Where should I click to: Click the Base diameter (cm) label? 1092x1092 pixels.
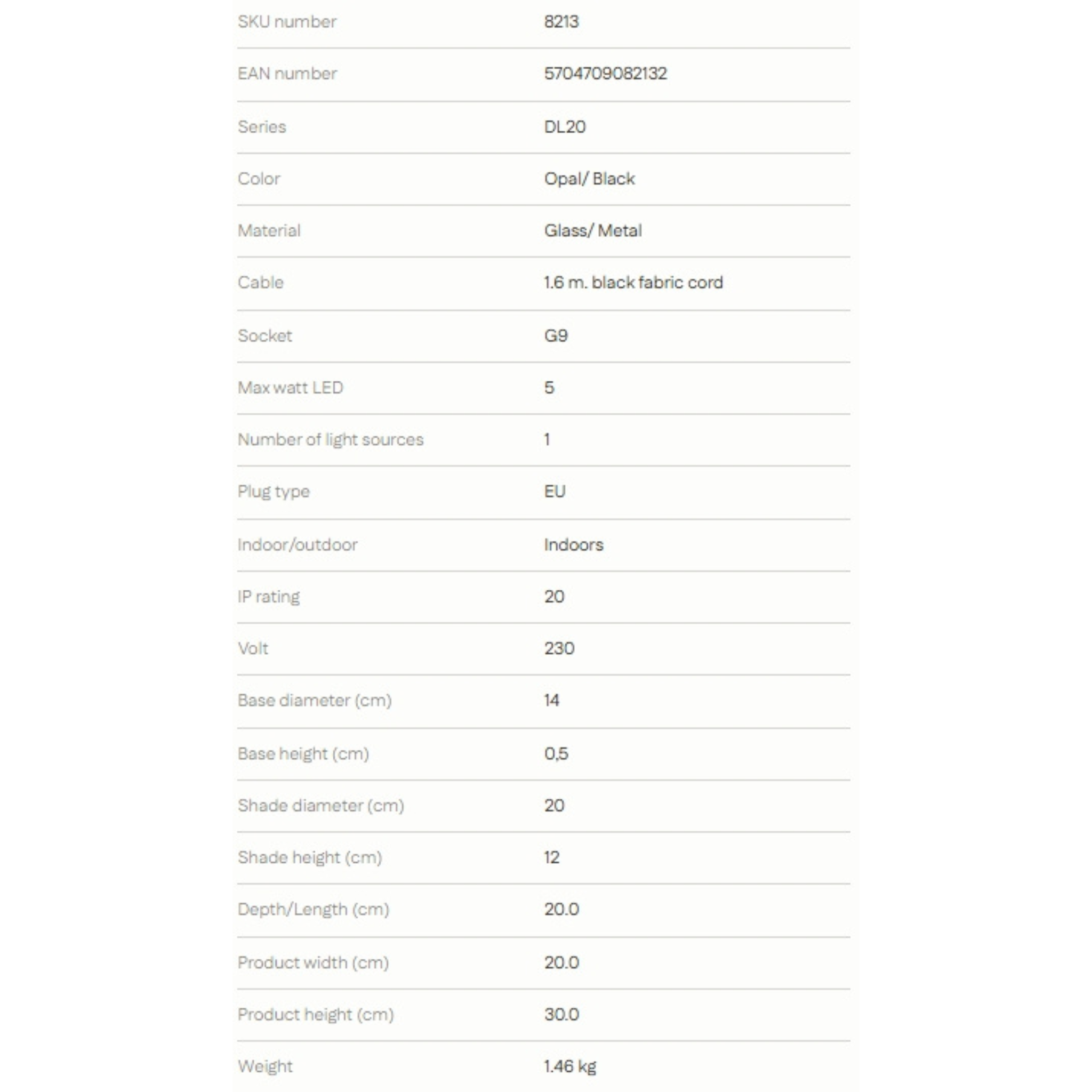[x=315, y=701]
